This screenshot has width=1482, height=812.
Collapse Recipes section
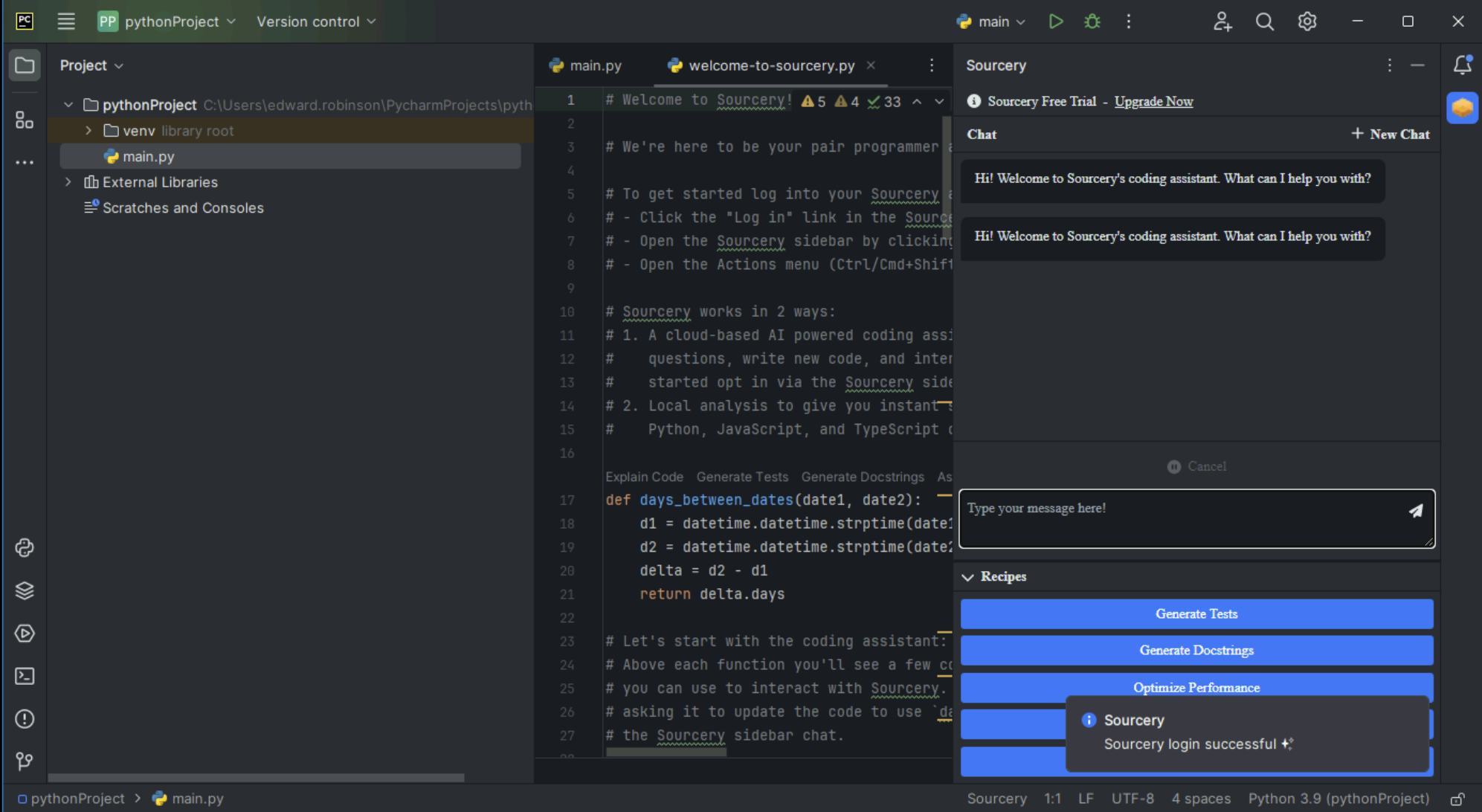click(x=967, y=577)
